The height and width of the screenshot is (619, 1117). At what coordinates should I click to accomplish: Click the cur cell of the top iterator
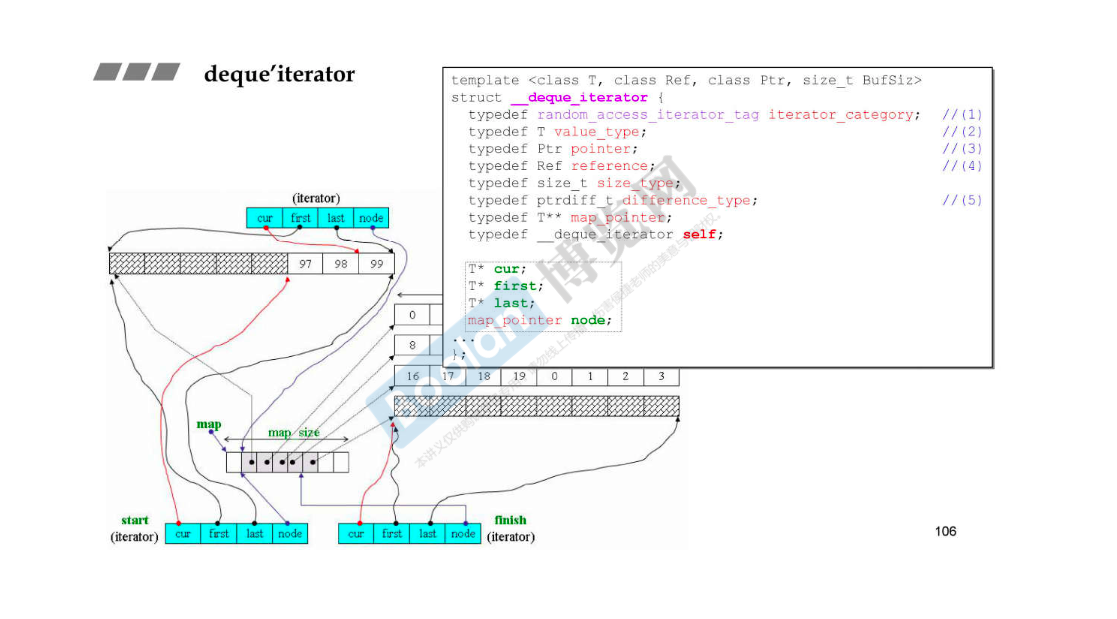[x=265, y=218]
